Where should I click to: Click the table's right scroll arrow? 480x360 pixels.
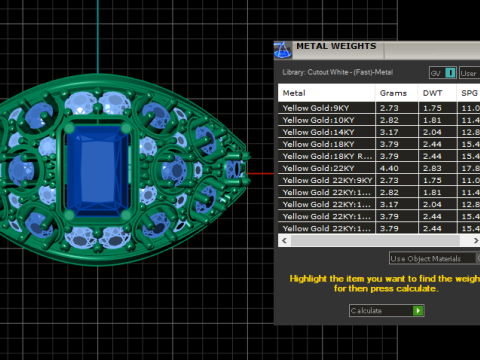click(476, 240)
